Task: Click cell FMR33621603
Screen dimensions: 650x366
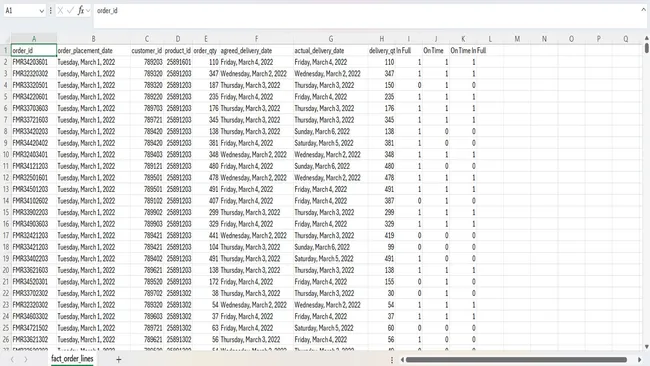Action: [34, 270]
